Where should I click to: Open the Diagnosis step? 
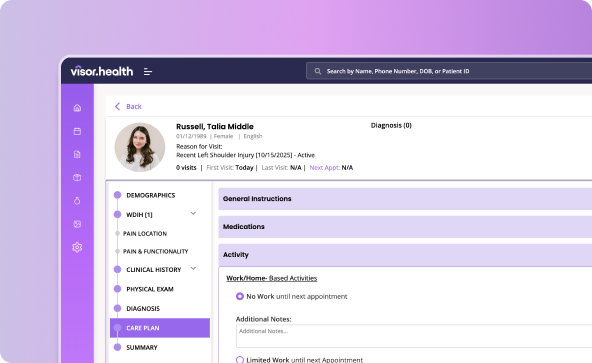pos(143,309)
